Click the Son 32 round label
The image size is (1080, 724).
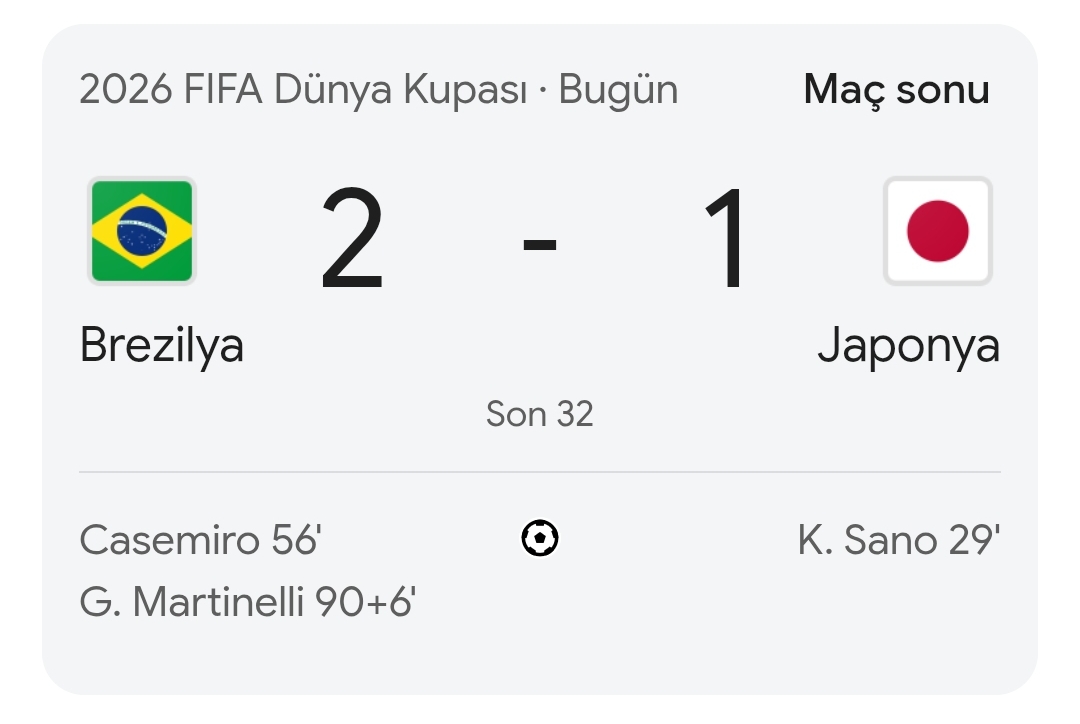click(x=539, y=414)
